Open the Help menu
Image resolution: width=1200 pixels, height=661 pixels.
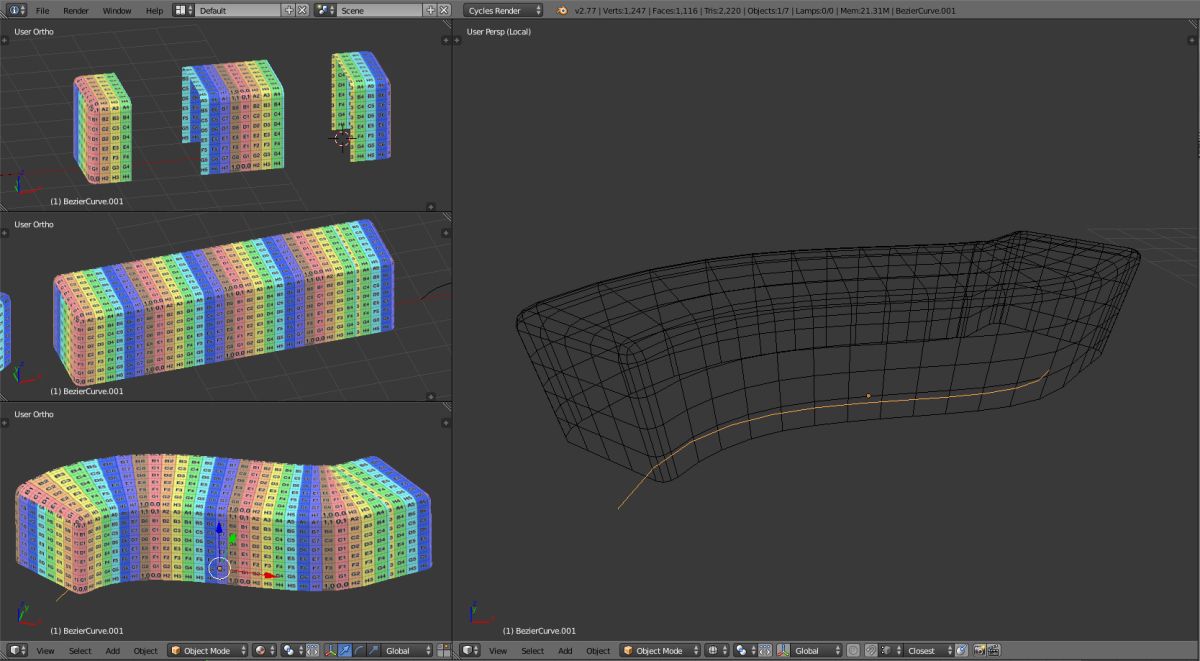click(154, 10)
